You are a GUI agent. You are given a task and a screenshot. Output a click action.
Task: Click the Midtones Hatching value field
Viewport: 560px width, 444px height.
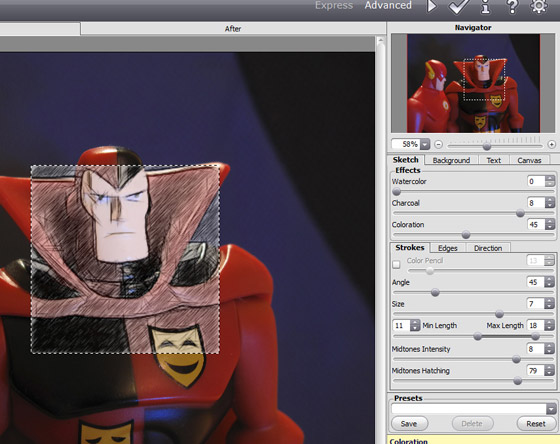[x=535, y=370]
